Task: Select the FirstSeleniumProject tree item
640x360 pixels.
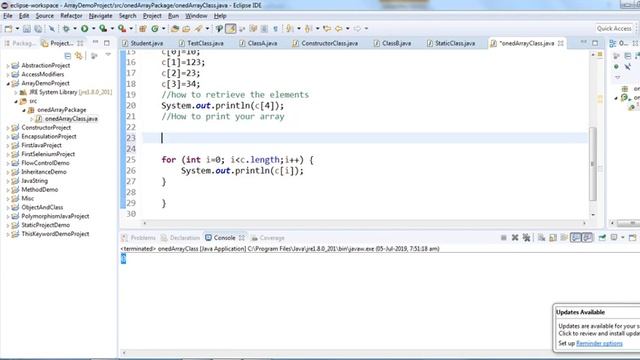Action: click(48, 154)
